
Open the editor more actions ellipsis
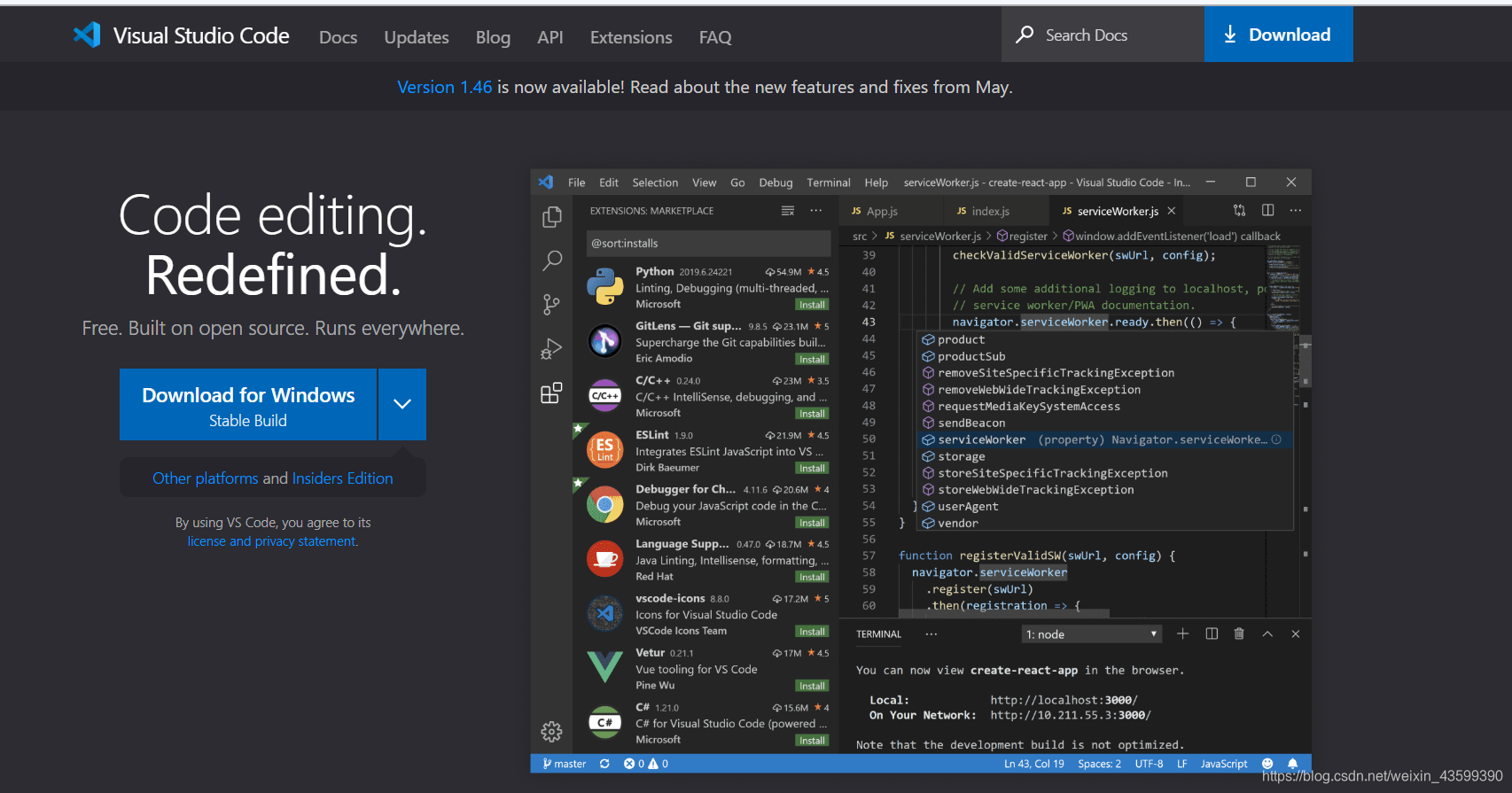pos(1296,210)
